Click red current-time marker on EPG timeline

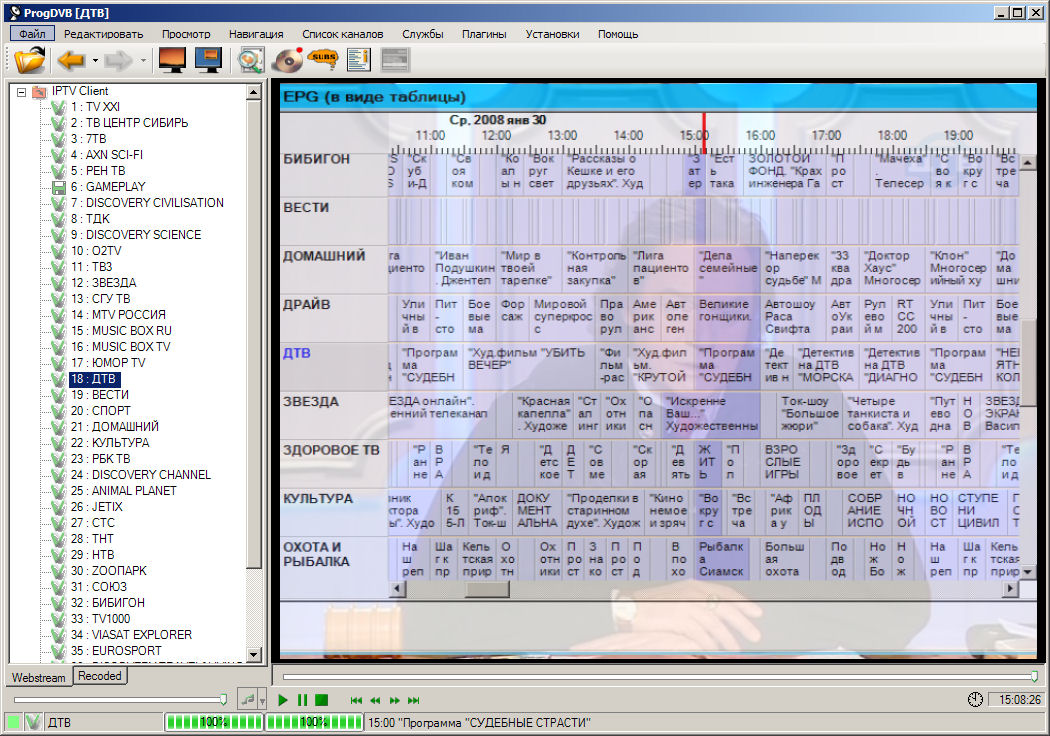(x=704, y=134)
